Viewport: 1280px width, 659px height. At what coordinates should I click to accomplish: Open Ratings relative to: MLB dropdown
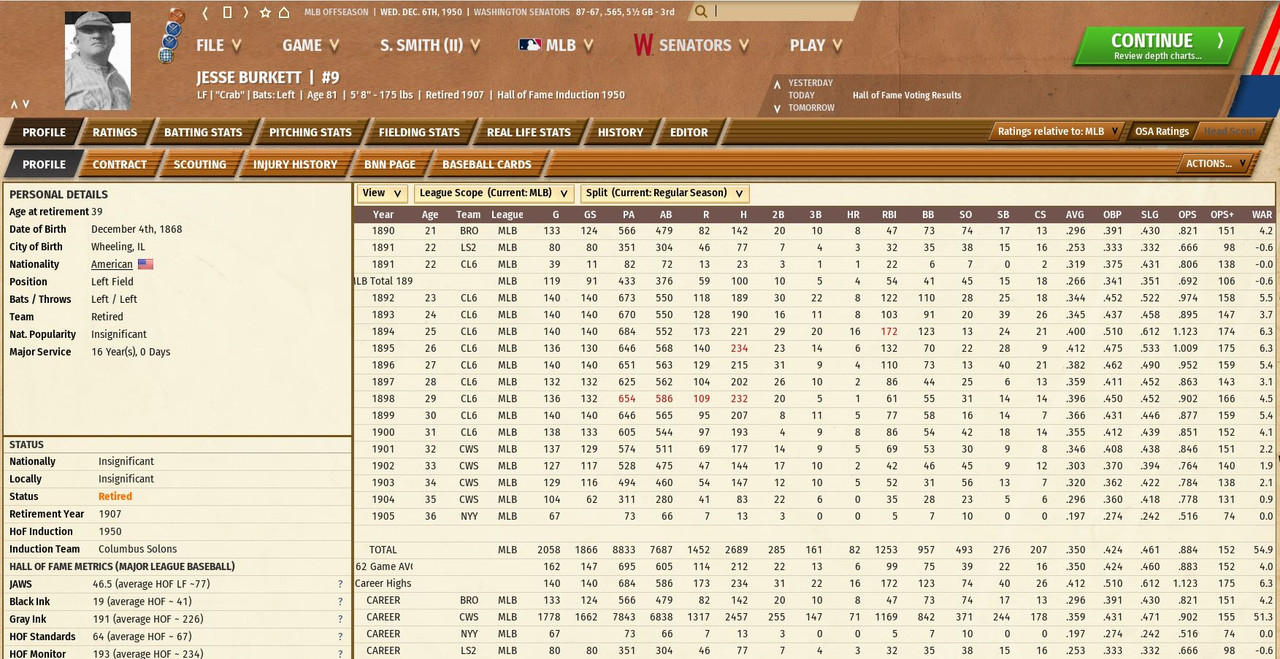(1058, 131)
